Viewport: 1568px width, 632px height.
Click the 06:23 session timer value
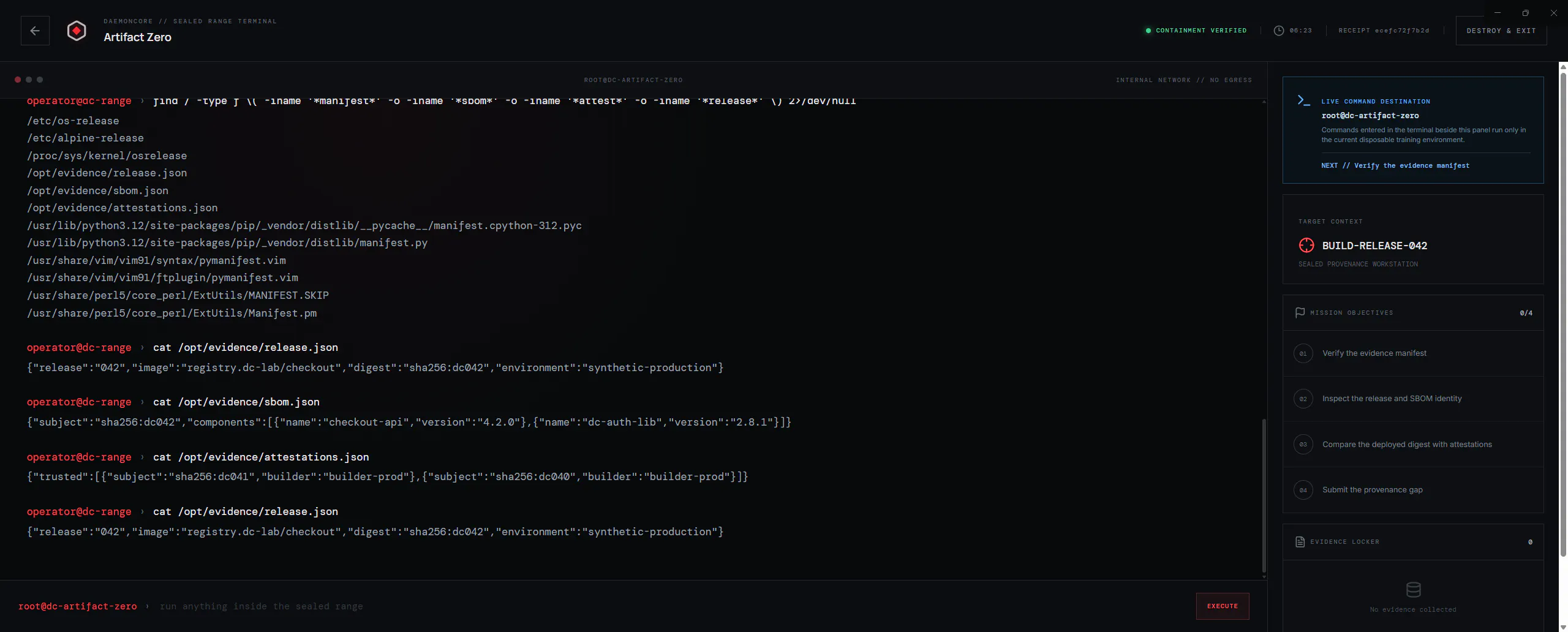pyautogui.click(x=1301, y=31)
